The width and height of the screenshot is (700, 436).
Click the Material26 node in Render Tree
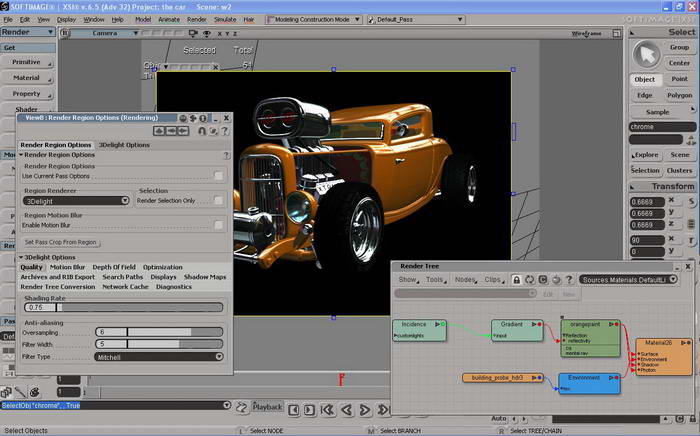click(661, 343)
